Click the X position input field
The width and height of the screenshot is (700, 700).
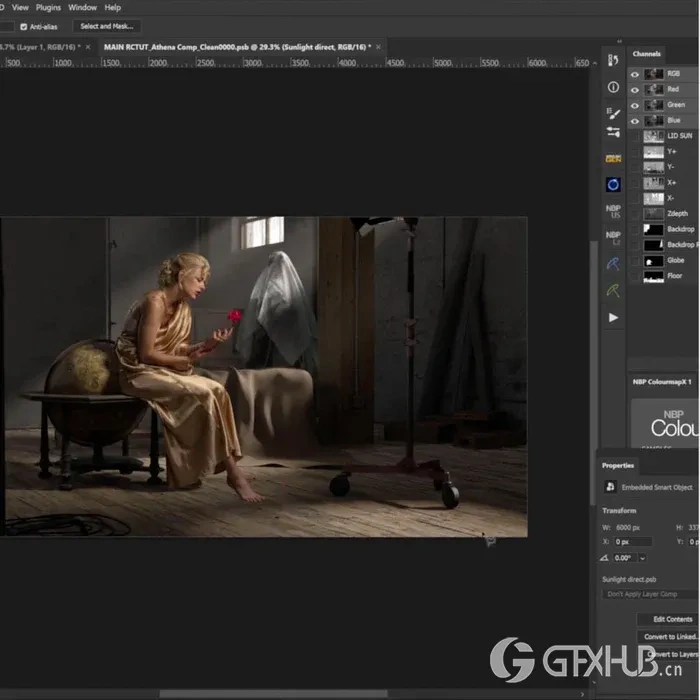pos(631,542)
